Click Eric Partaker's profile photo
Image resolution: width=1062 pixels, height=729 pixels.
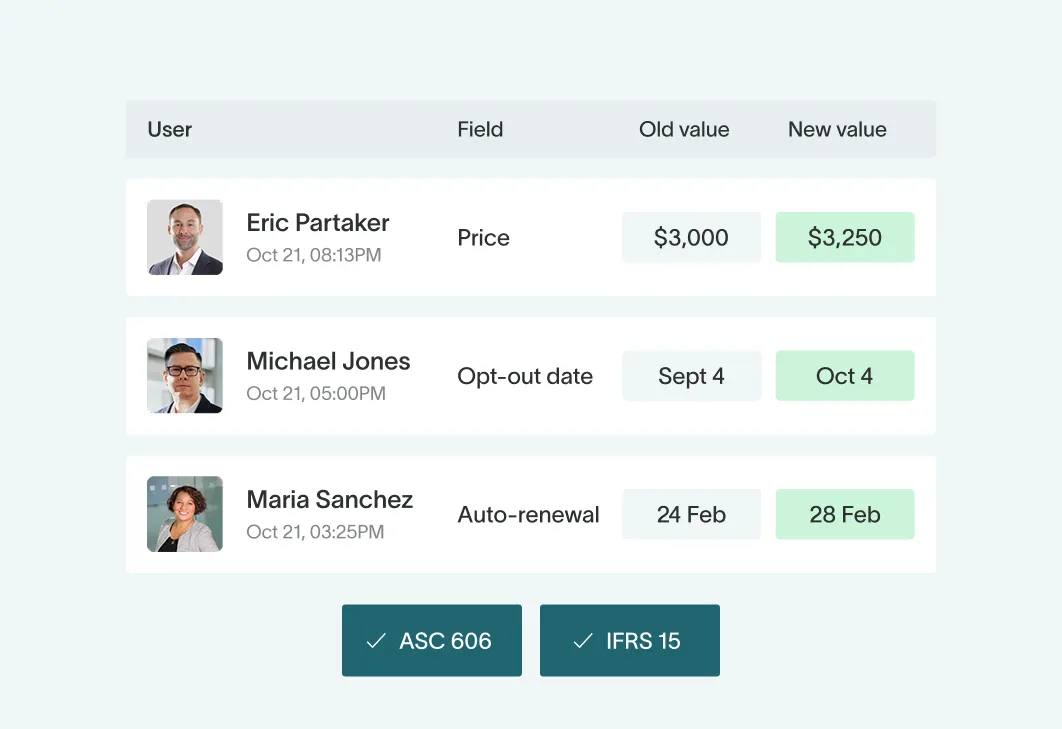[185, 237]
